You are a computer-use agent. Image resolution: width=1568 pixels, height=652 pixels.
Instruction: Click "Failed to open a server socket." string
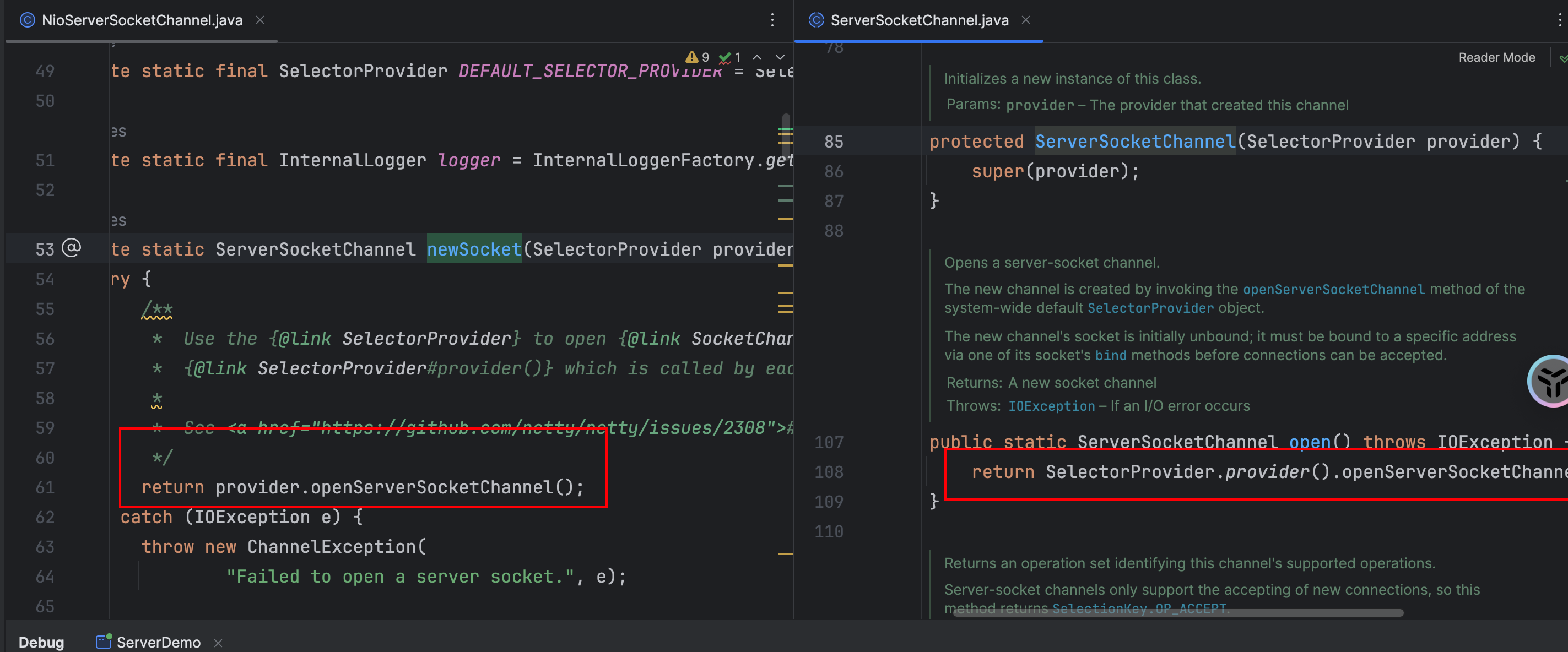point(400,577)
